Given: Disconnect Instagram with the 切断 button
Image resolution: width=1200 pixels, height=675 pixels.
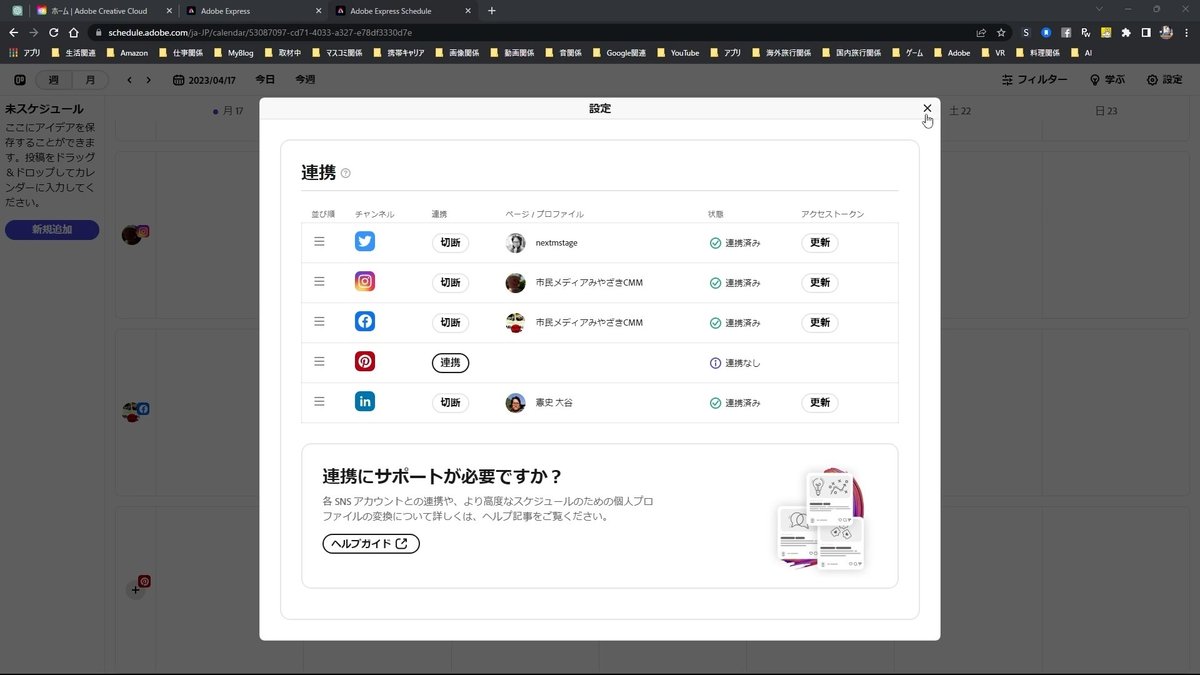Looking at the screenshot, I should point(450,282).
